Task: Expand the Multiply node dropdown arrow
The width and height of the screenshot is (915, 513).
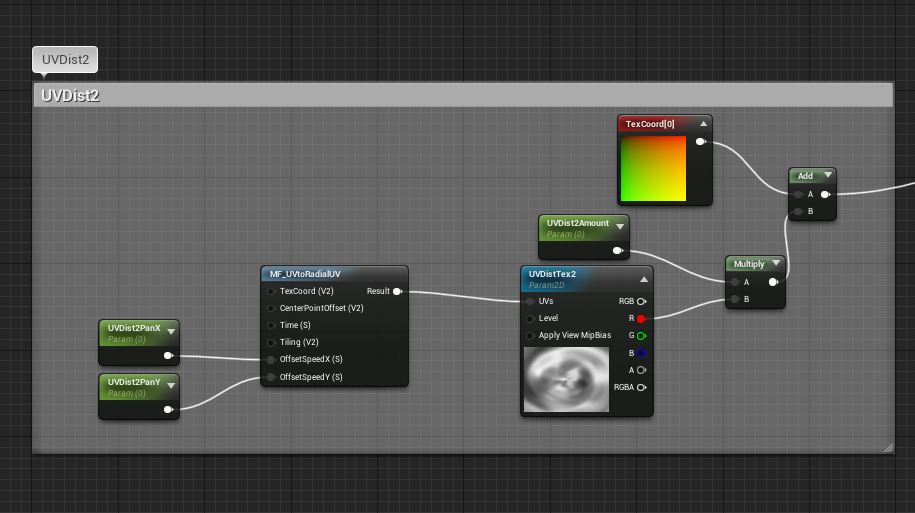Action: pyautogui.click(x=775, y=264)
